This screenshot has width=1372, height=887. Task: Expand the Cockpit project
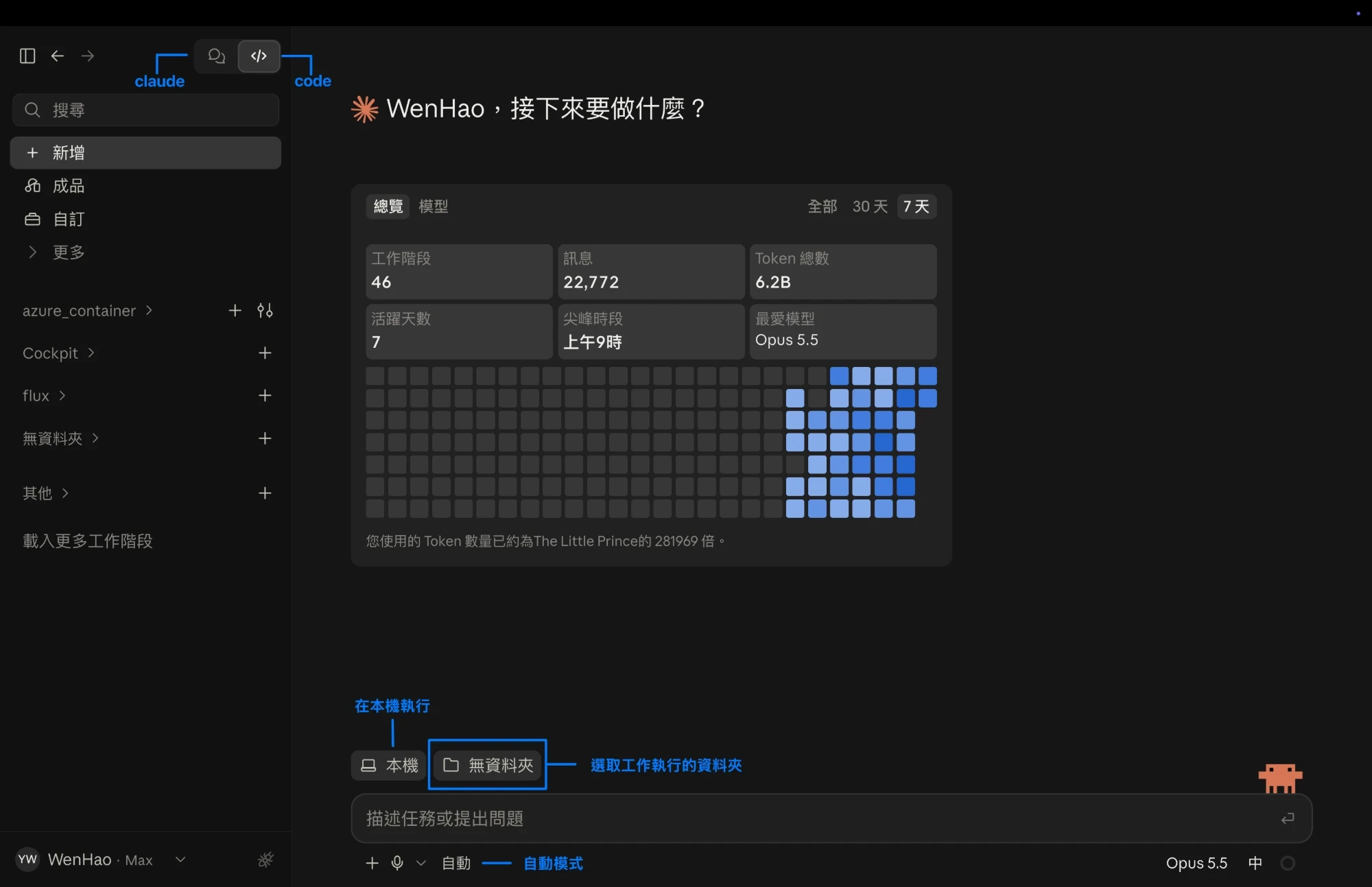(x=58, y=353)
